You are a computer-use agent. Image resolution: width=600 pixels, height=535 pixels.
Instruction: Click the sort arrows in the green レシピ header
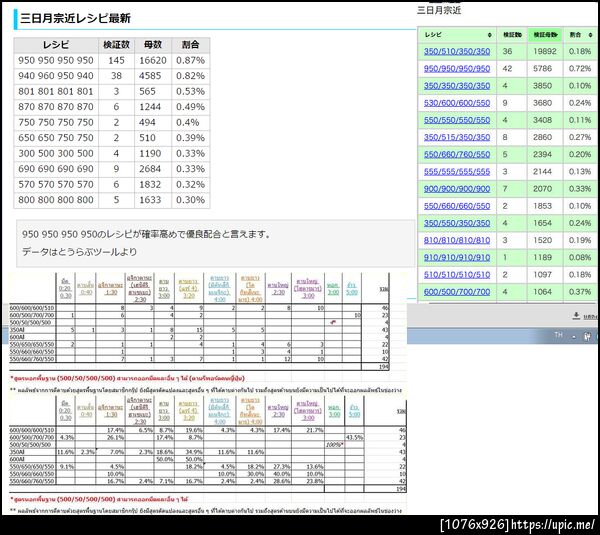point(489,35)
